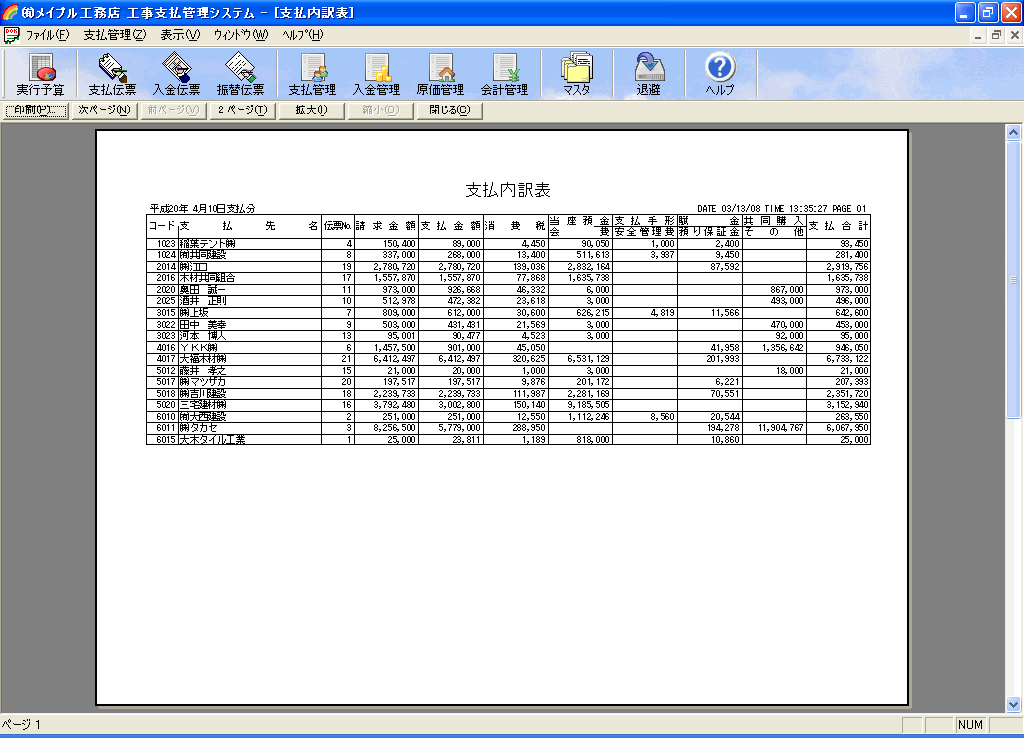Open the ヘルプ question mark icon

pyautogui.click(x=720, y=74)
